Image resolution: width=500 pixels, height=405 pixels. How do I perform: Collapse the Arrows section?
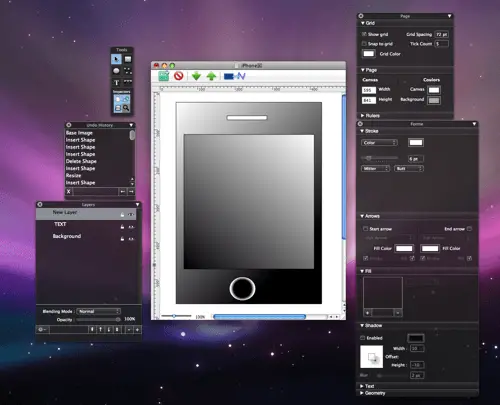coord(362,216)
